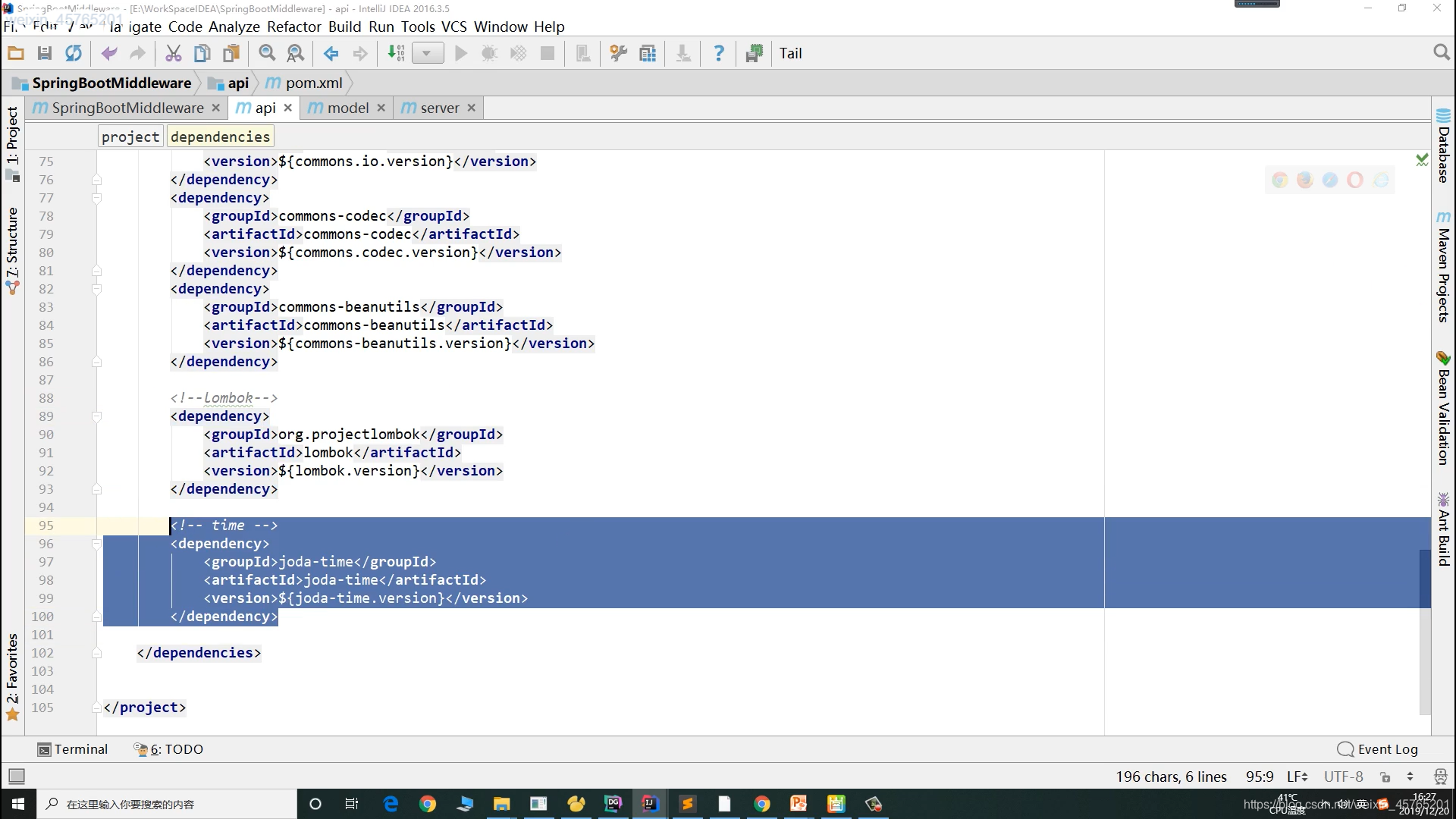Click the Run play icon
The height and width of the screenshot is (819, 1456).
point(461,53)
